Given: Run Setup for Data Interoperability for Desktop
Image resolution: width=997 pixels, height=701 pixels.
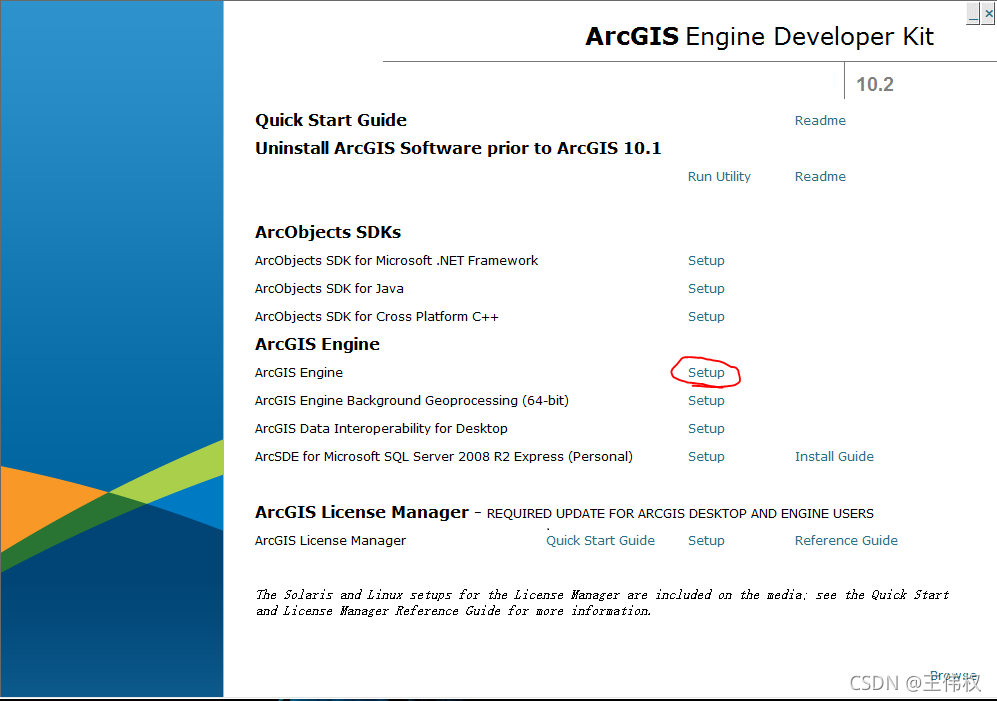Looking at the screenshot, I should click(706, 429).
